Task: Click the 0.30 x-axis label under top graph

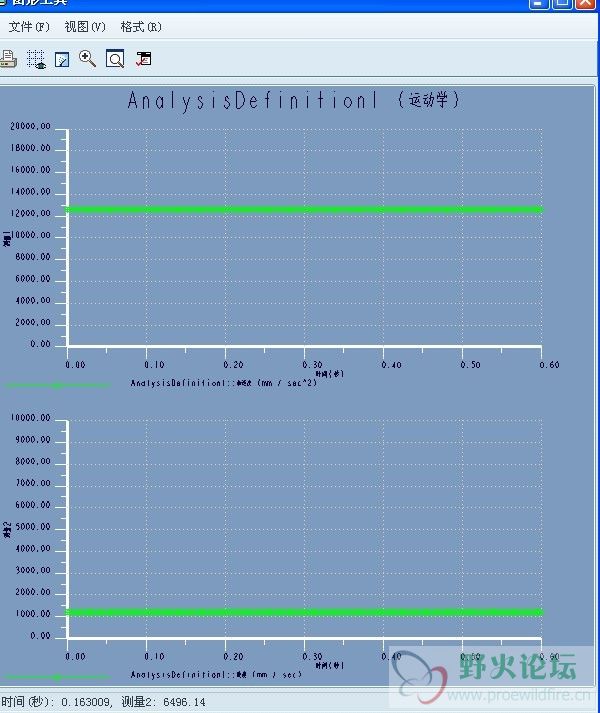Action: [313, 365]
